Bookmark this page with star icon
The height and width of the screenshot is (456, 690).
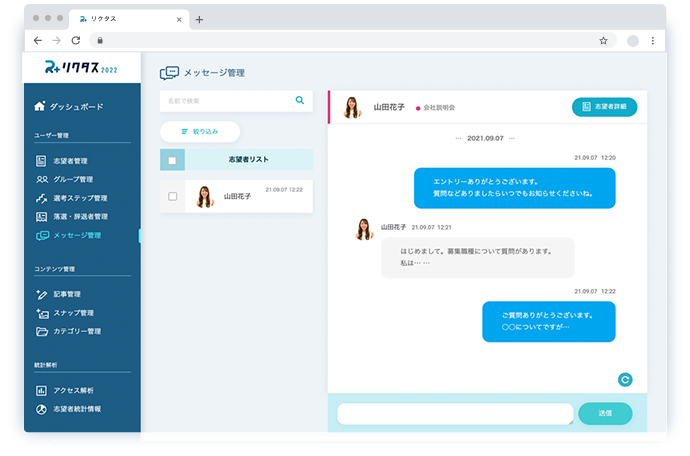(603, 41)
